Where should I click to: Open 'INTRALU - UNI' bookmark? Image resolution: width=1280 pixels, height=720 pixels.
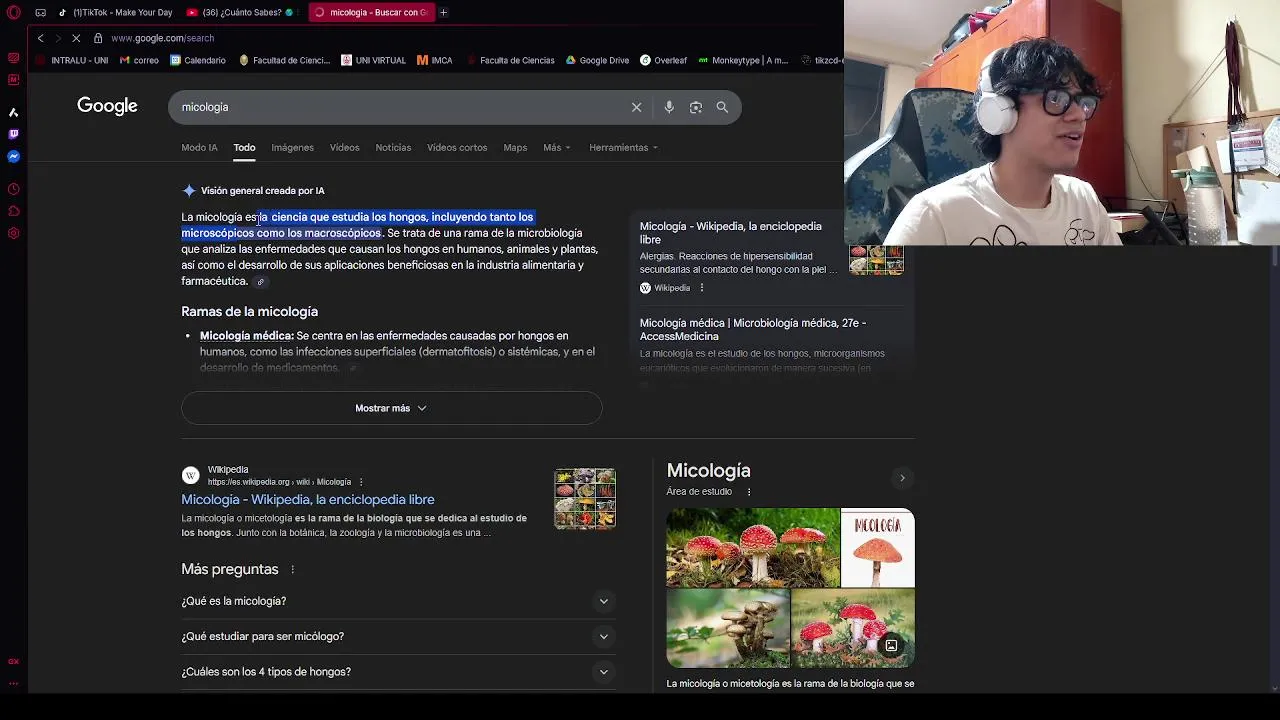coord(72,60)
